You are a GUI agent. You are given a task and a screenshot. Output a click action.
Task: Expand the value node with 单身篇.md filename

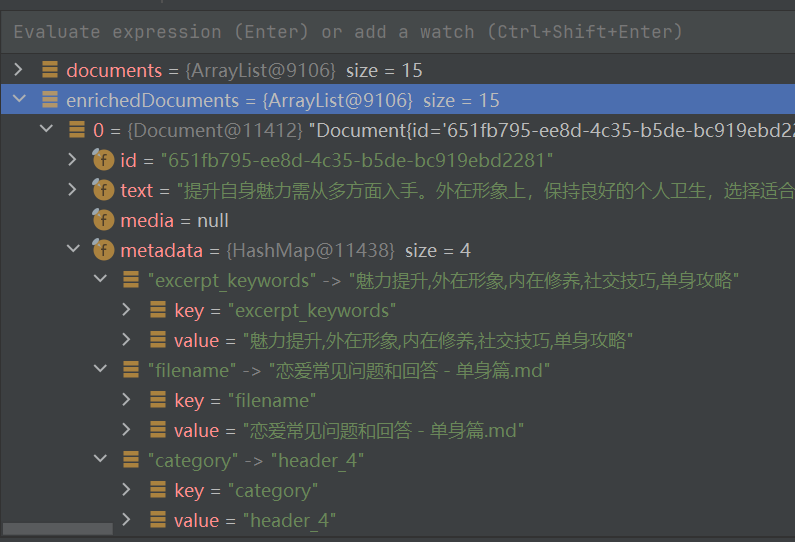pos(127,429)
